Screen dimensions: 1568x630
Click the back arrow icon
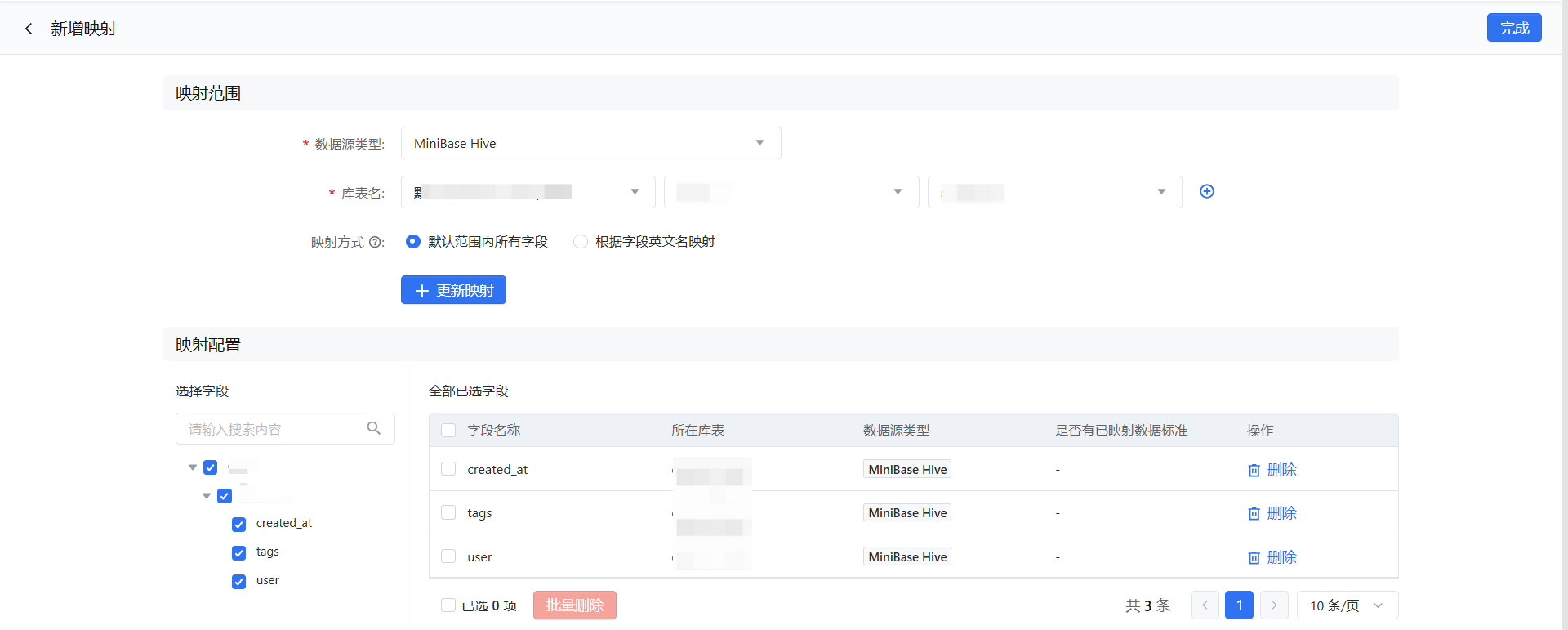pyautogui.click(x=29, y=29)
